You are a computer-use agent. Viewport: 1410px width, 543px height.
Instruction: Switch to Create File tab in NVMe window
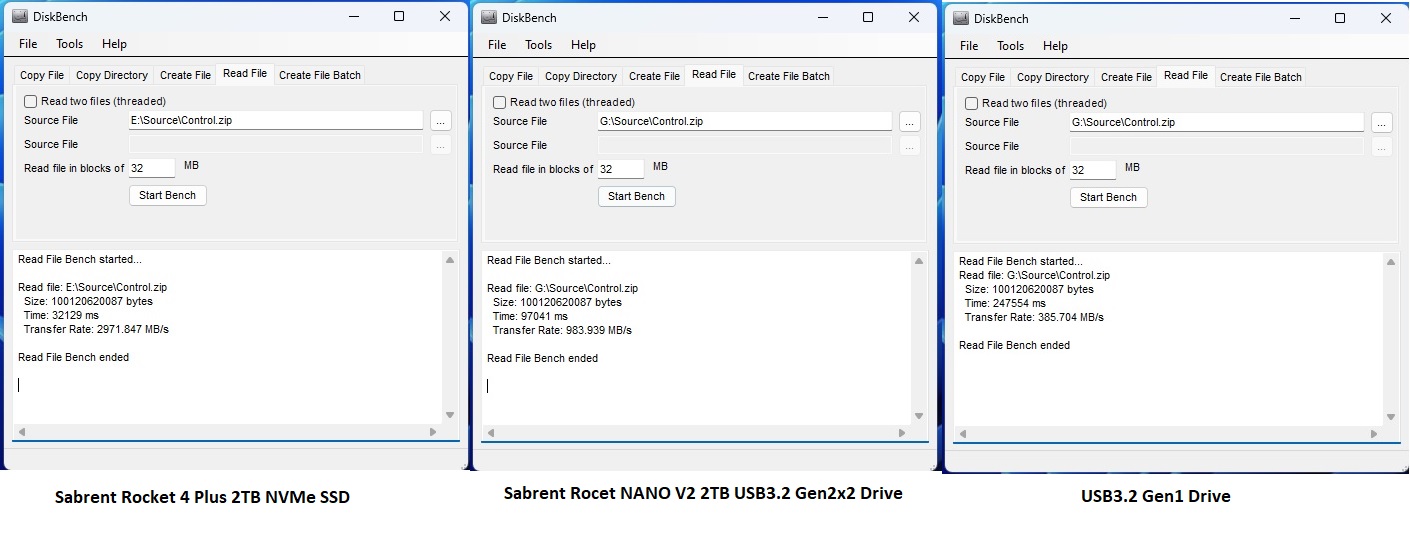tap(186, 75)
